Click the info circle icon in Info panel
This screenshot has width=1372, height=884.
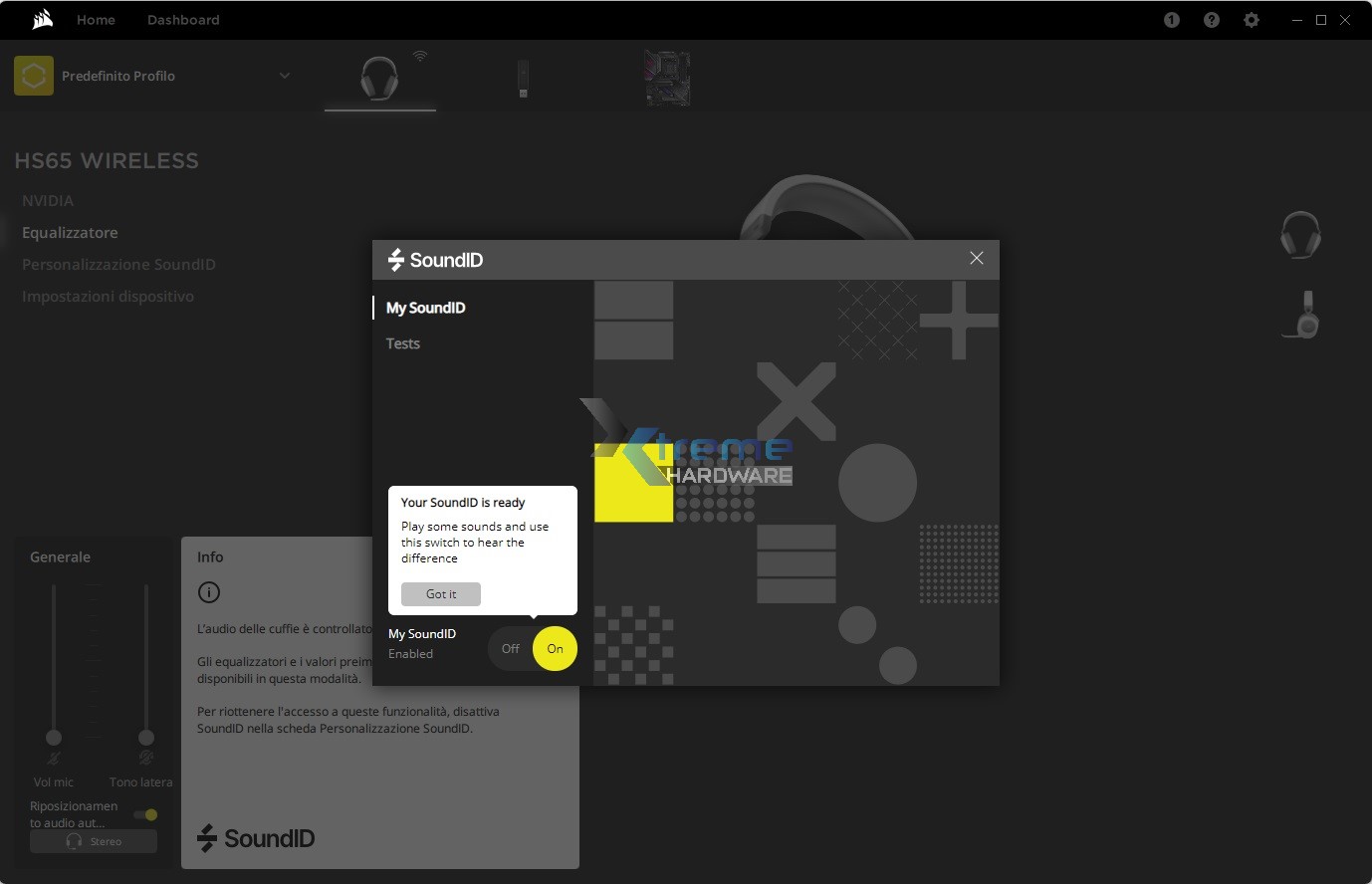(209, 592)
